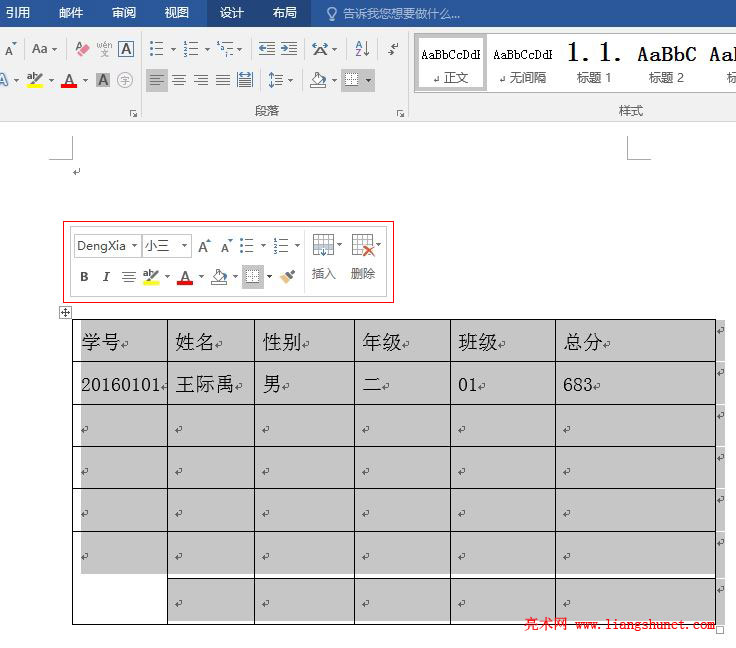736x648 pixels.
Task: Apply numbering from the ribbon
Action: (x=191, y=48)
